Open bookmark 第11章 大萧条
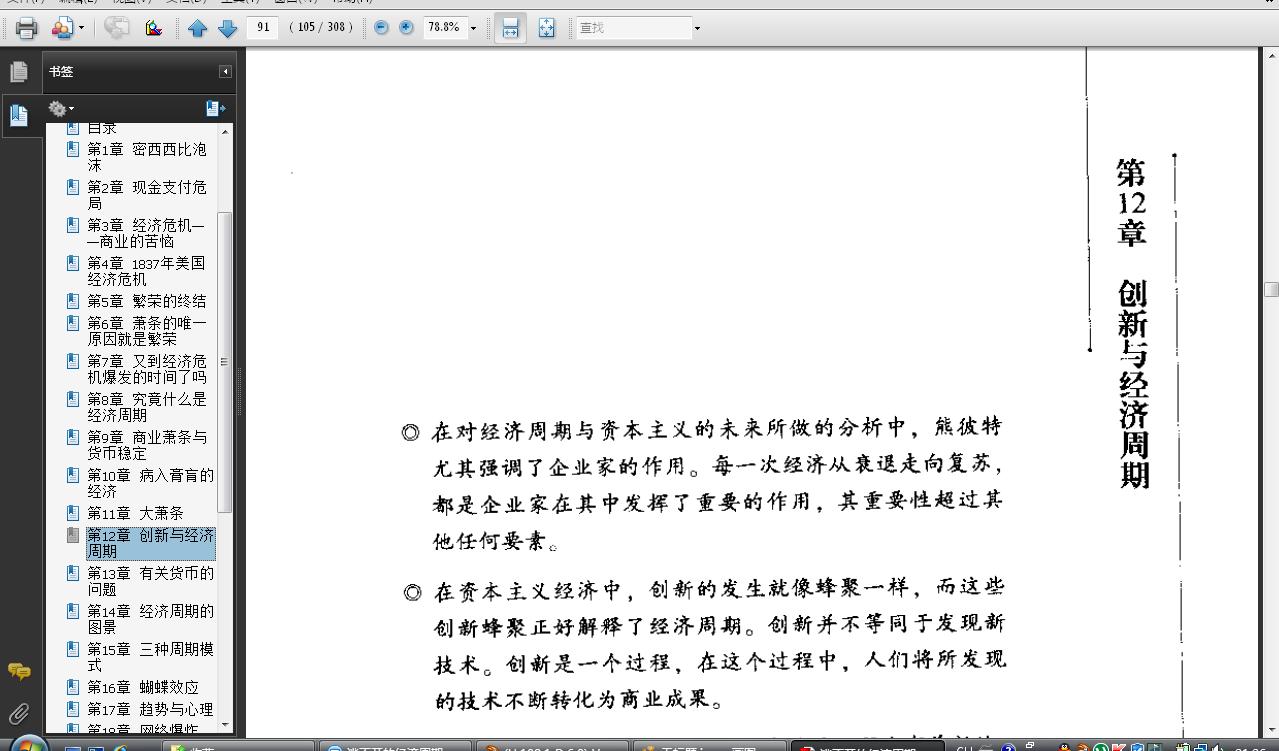The width and height of the screenshot is (1279, 751). (135, 513)
